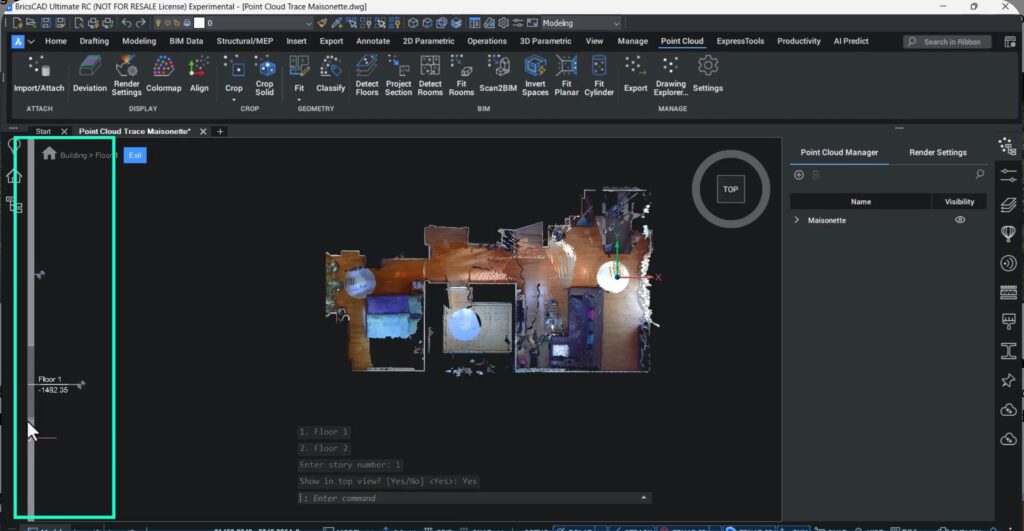Open the I-beam profiles panel in sidebar
The height and width of the screenshot is (531, 1024).
1008,351
